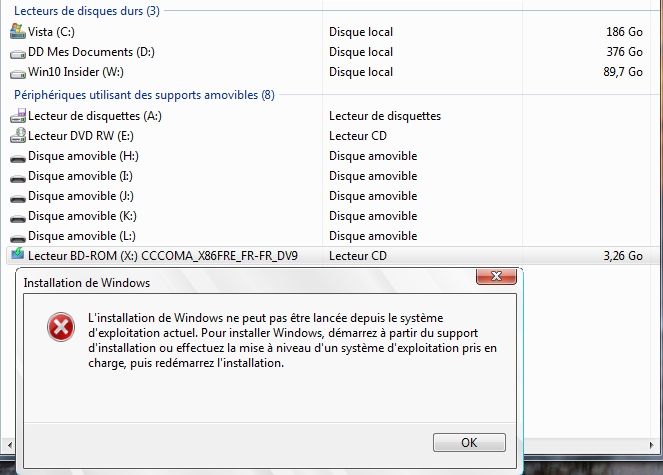Click the Lecteur DVD RW (E:) icon
Viewport: 663px width, 475px height.
(18, 136)
